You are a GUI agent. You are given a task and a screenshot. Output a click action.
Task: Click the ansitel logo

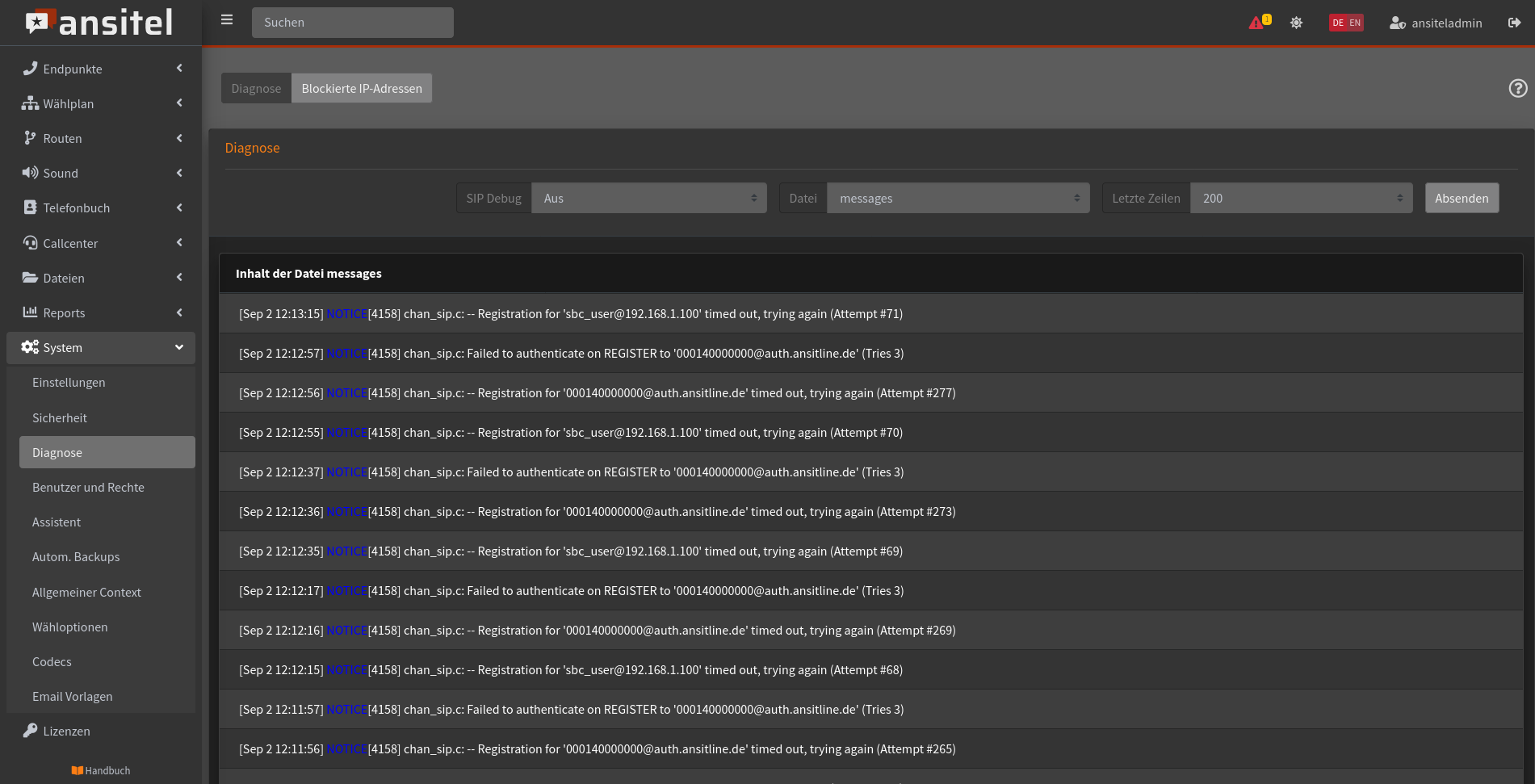[99, 23]
